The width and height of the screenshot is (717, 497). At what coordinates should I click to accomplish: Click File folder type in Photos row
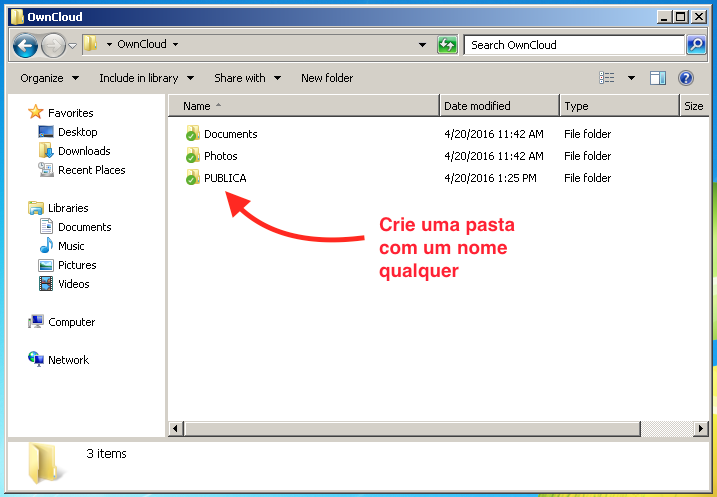587,156
